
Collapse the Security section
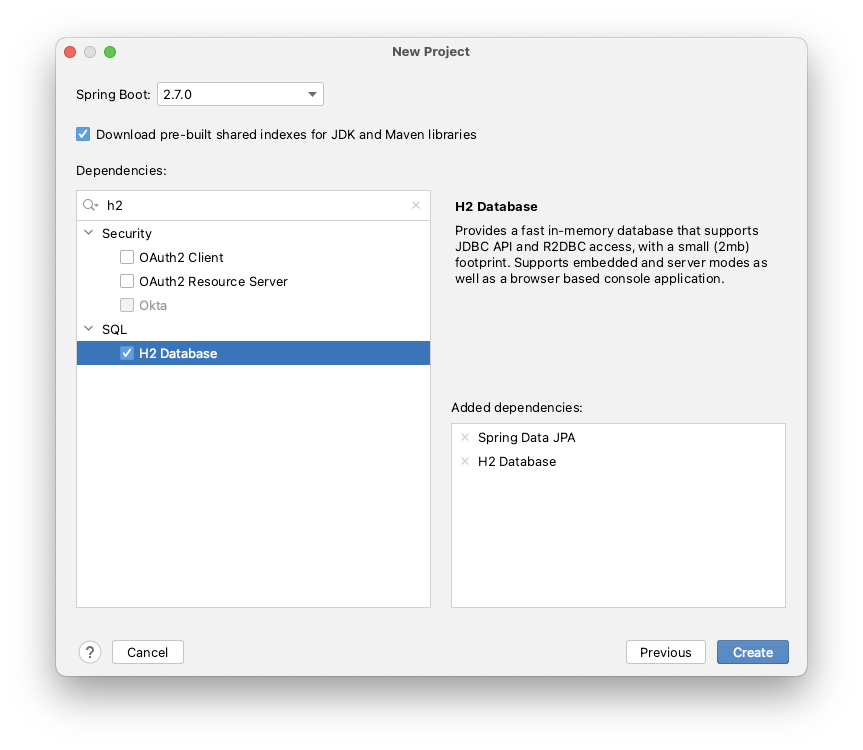click(x=88, y=233)
